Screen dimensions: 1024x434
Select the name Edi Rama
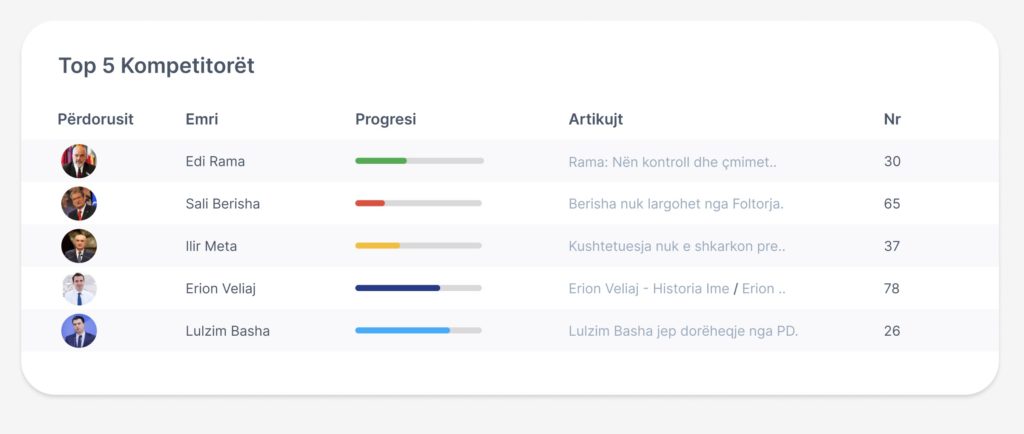[x=215, y=161]
